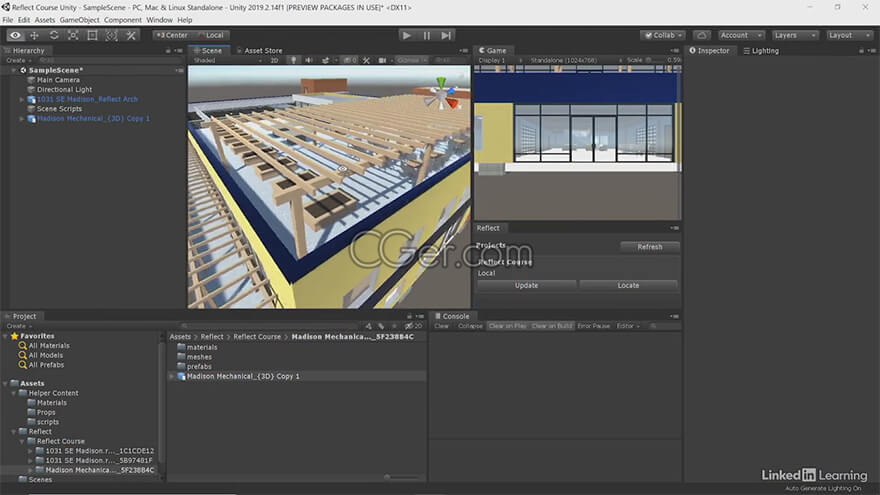
Task: Open the meshes folder
Action: point(199,357)
